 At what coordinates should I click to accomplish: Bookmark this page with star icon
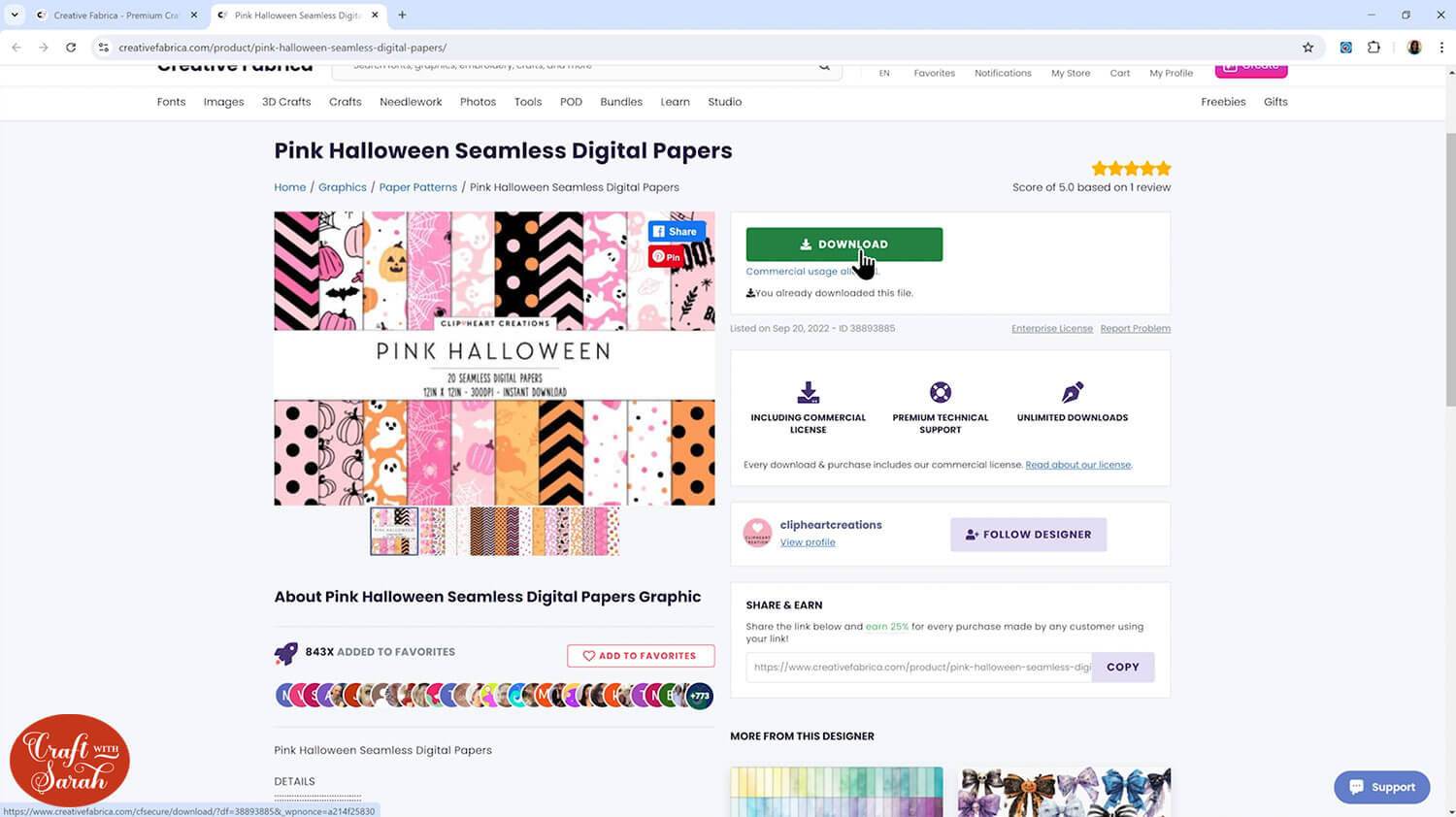[x=1307, y=48]
